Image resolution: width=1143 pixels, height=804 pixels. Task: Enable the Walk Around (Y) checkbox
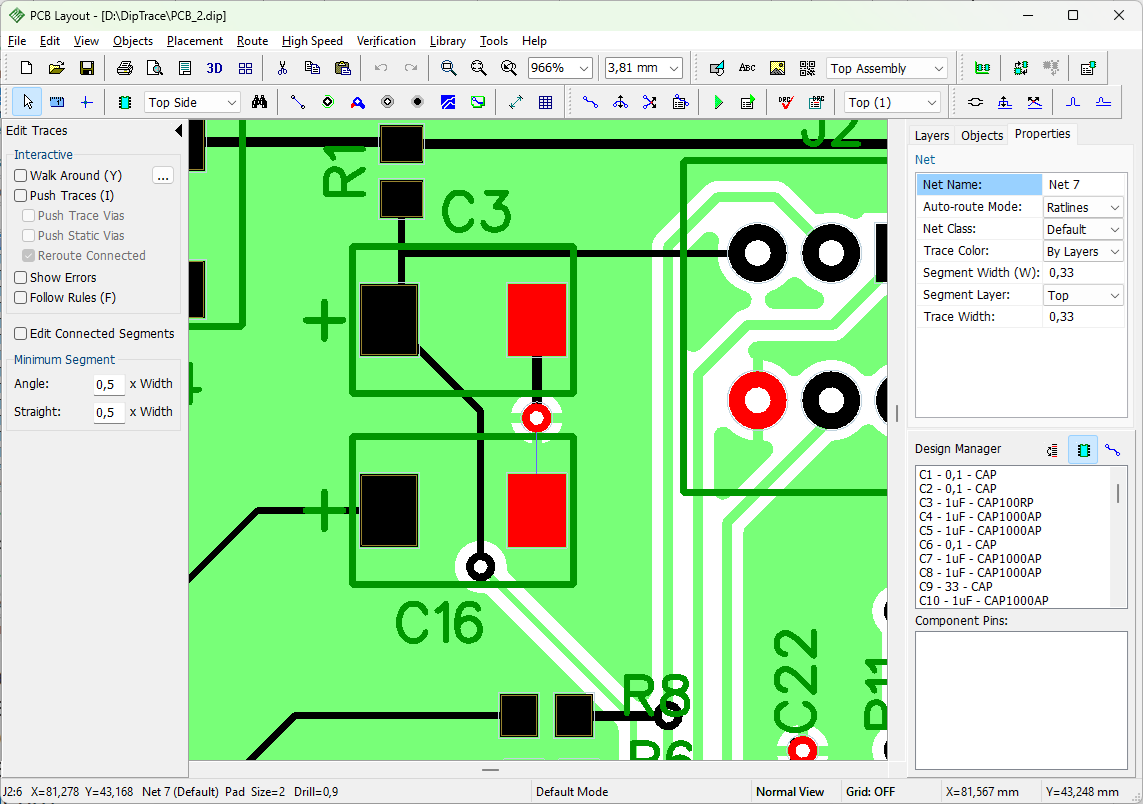(x=20, y=176)
